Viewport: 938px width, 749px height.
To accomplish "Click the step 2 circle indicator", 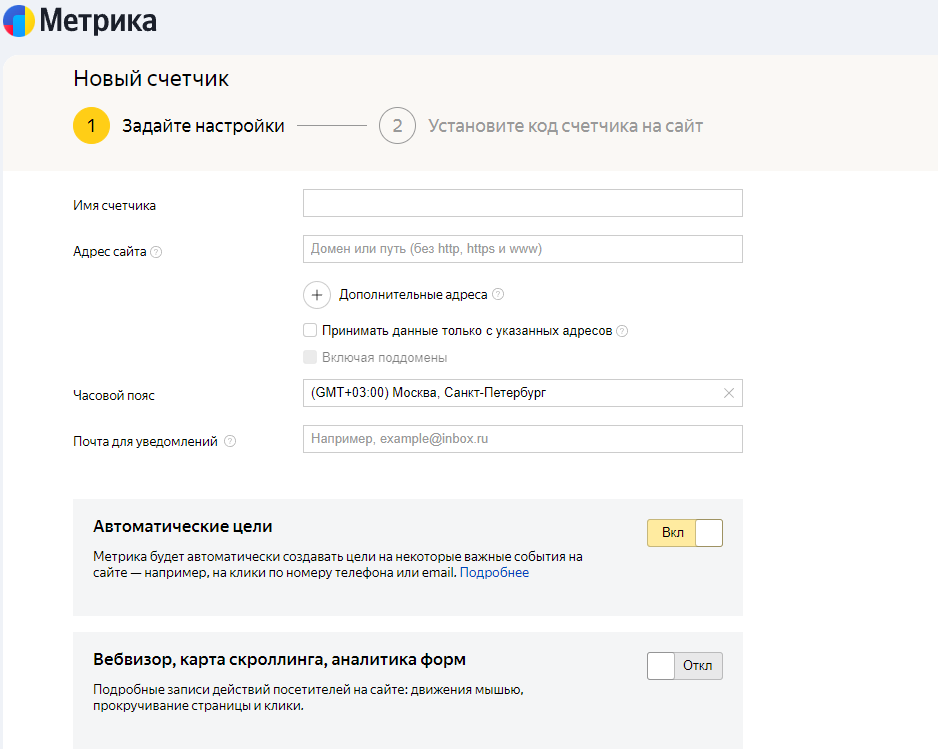I will pos(397,126).
